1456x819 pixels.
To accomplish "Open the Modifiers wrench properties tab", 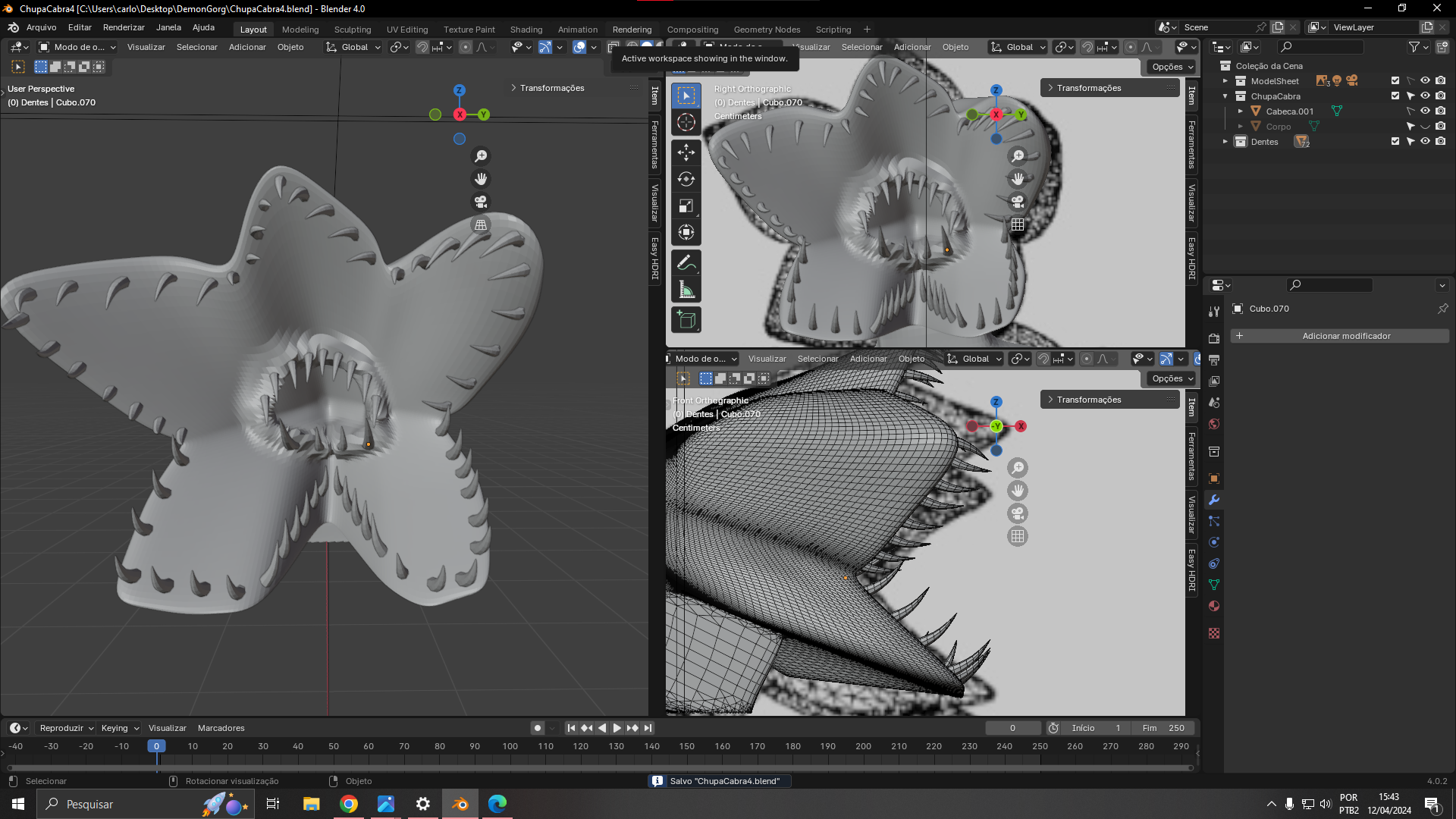I will pyautogui.click(x=1214, y=500).
